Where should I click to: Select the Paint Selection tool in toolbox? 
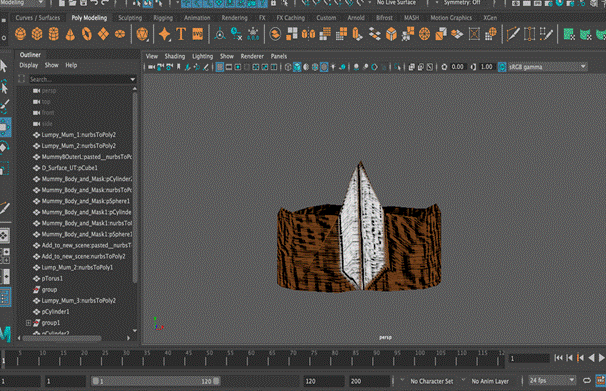click(4, 106)
